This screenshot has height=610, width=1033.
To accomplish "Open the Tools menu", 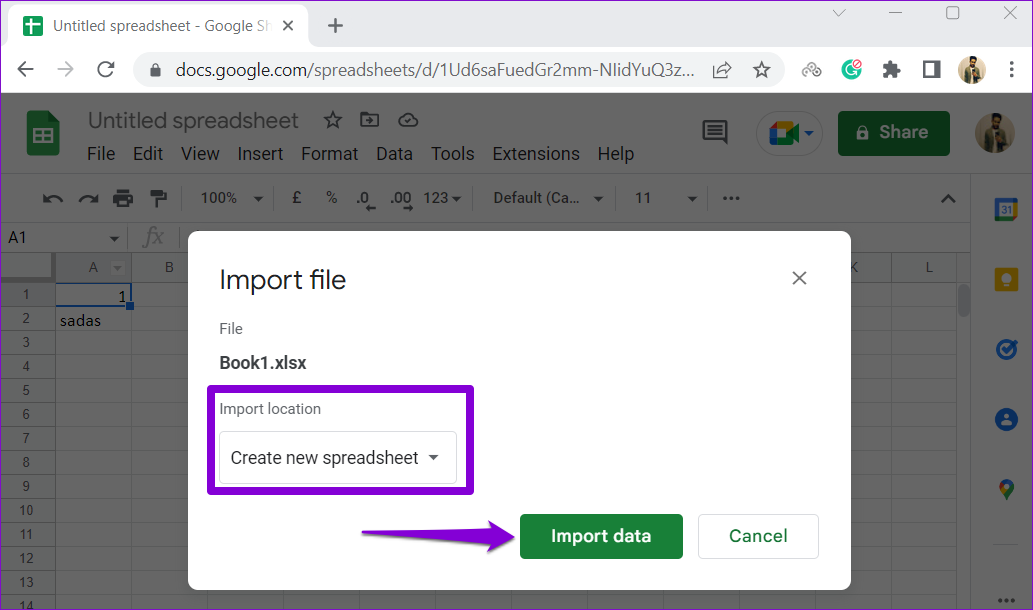I will (x=453, y=154).
